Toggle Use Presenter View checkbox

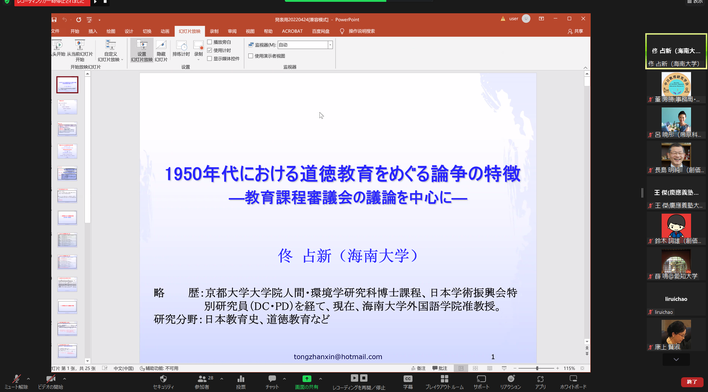[x=251, y=56]
